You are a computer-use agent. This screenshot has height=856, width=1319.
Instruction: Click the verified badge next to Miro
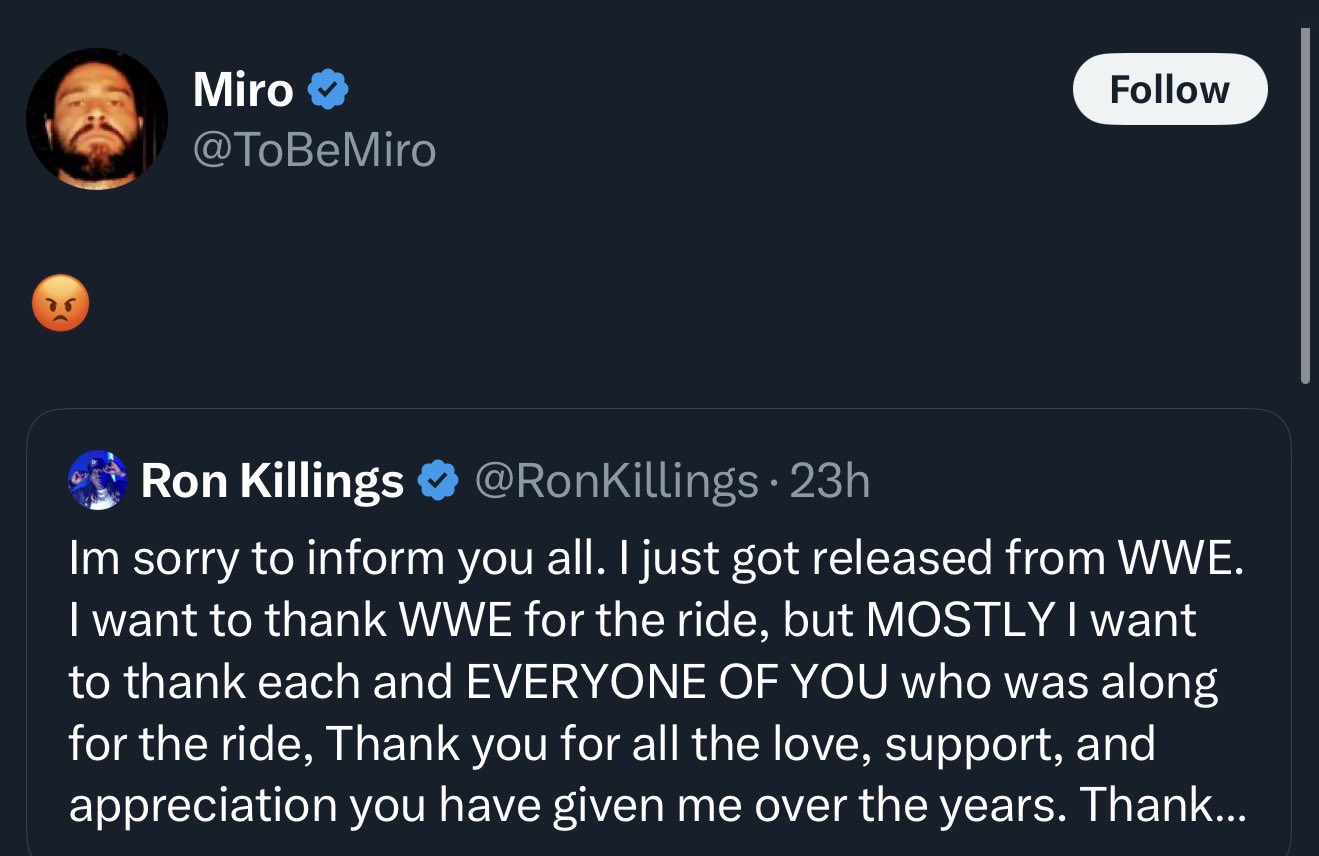coord(327,90)
